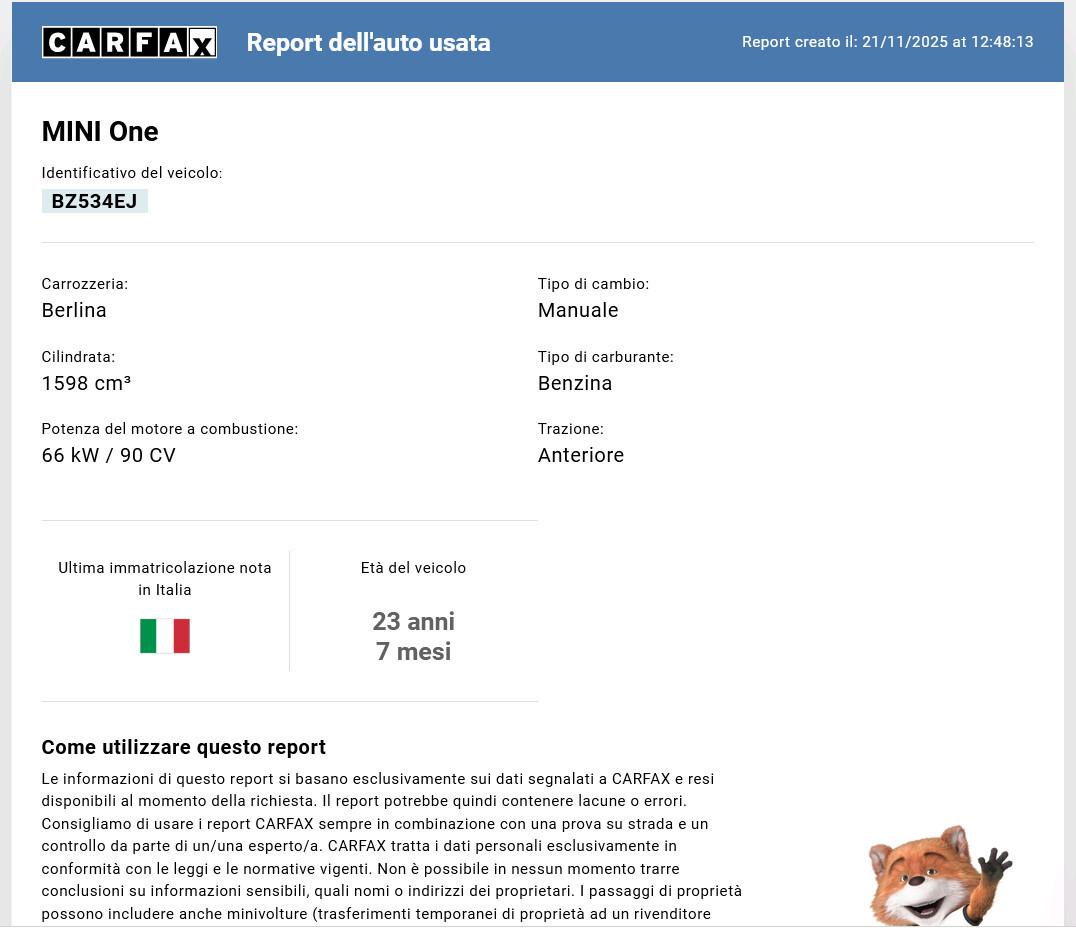The height and width of the screenshot is (928, 1076).
Task: Select the Manuale transmission value
Action: [x=578, y=310]
